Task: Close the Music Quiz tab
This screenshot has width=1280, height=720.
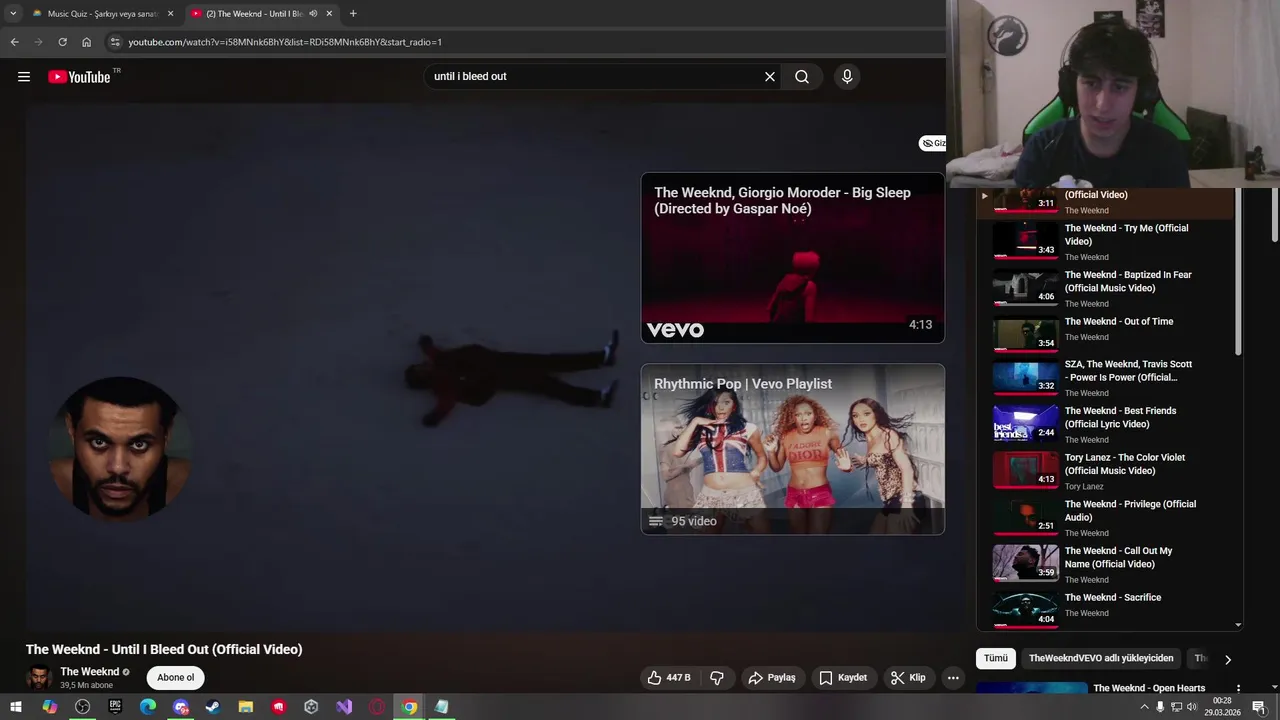Action: 170,14
